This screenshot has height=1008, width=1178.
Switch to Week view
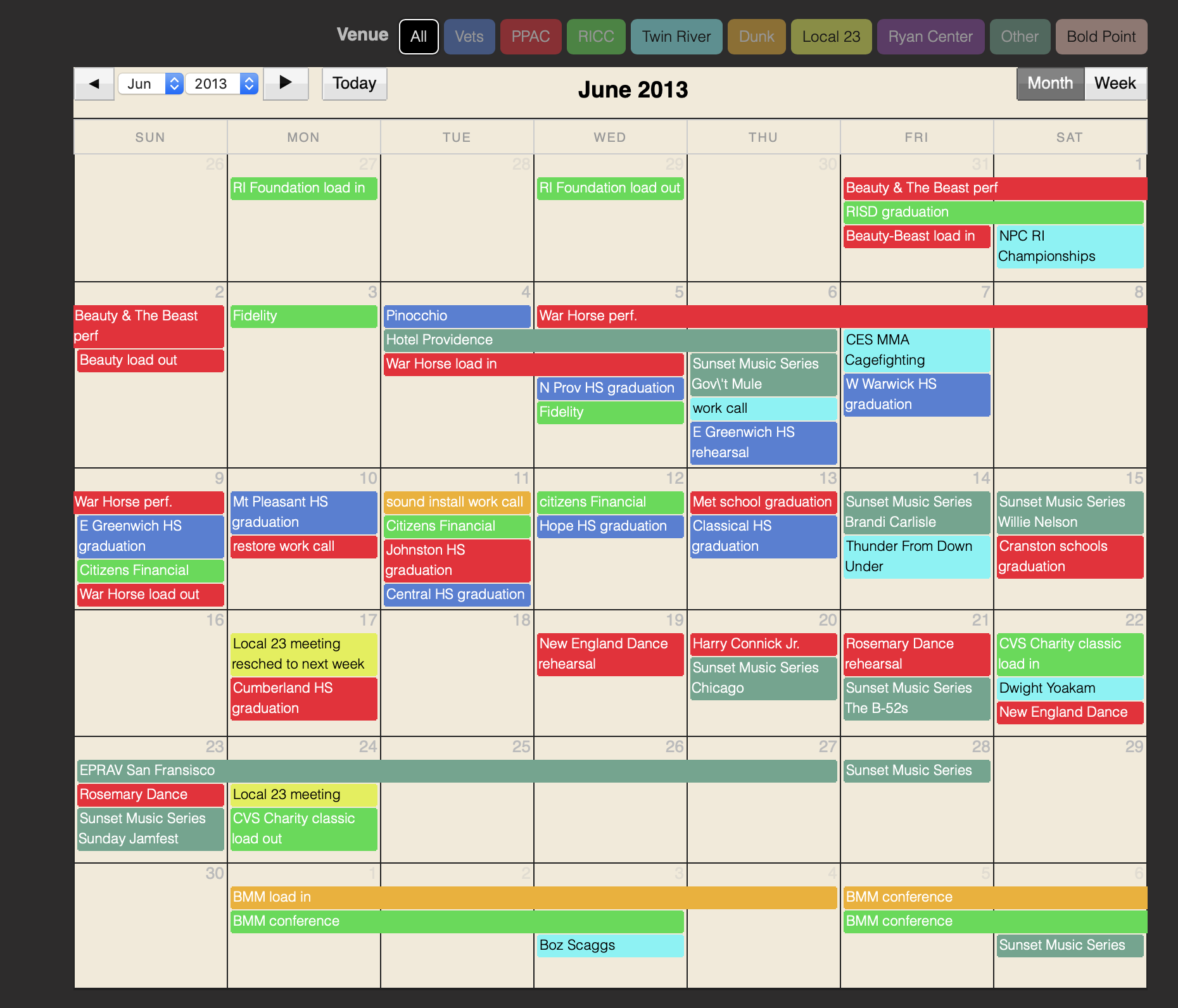[1115, 84]
